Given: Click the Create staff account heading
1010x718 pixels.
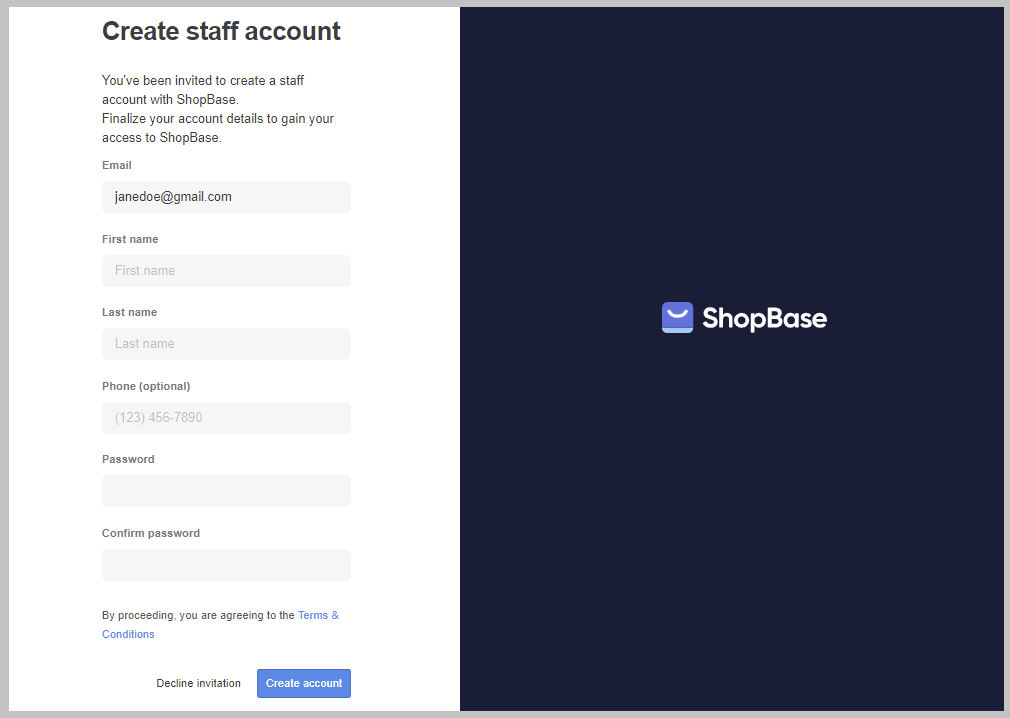Looking at the screenshot, I should click(x=221, y=31).
